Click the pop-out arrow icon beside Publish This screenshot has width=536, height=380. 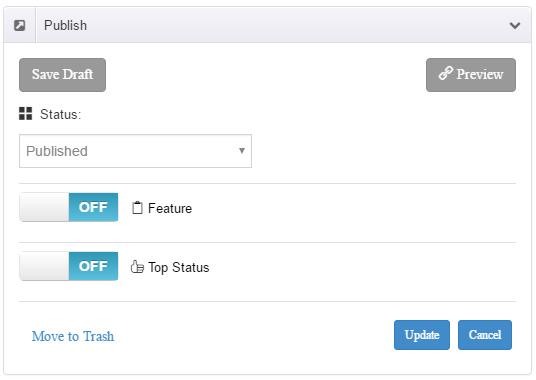tap(19, 25)
